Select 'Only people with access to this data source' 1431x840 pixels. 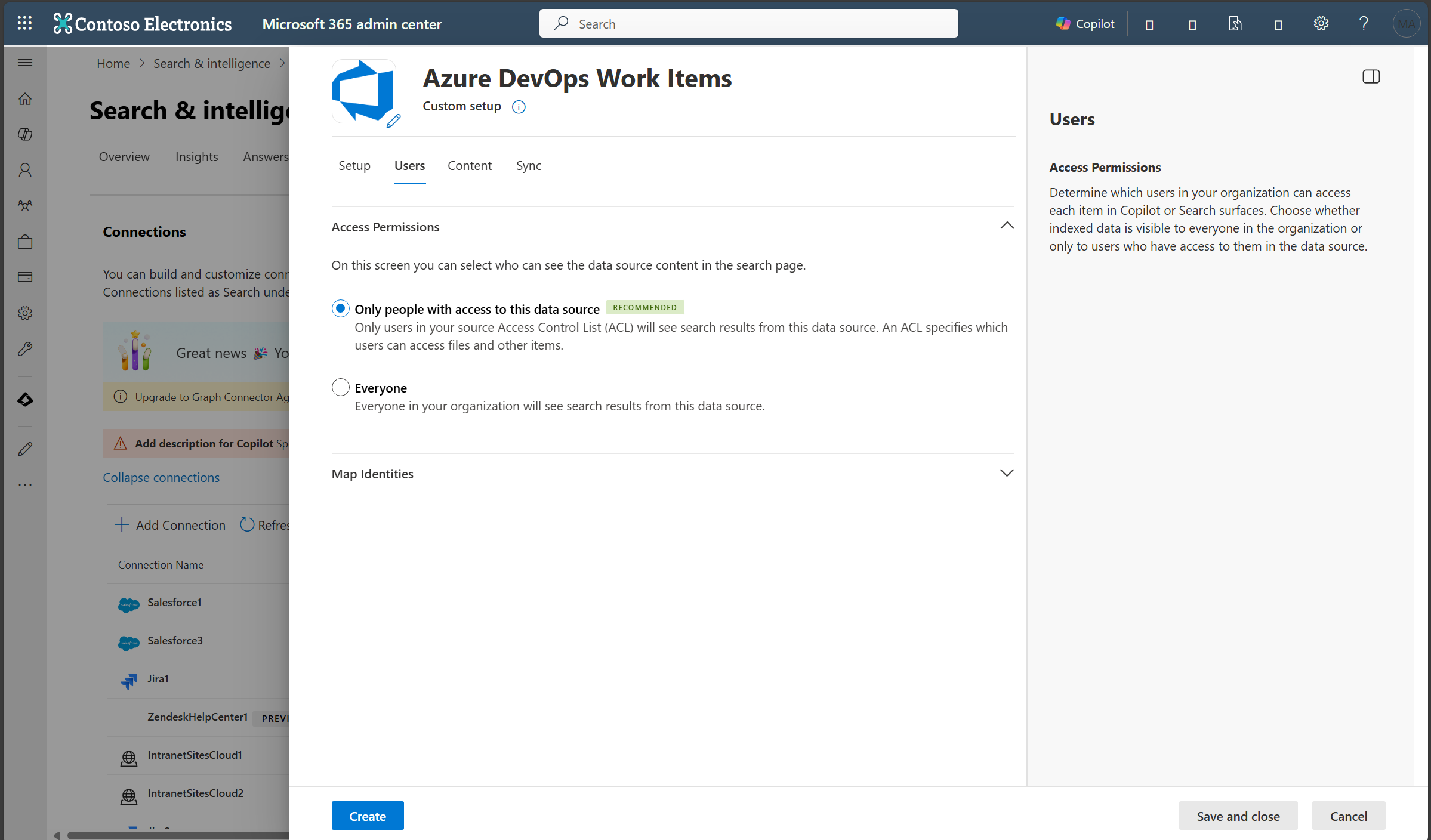click(x=340, y=308)
